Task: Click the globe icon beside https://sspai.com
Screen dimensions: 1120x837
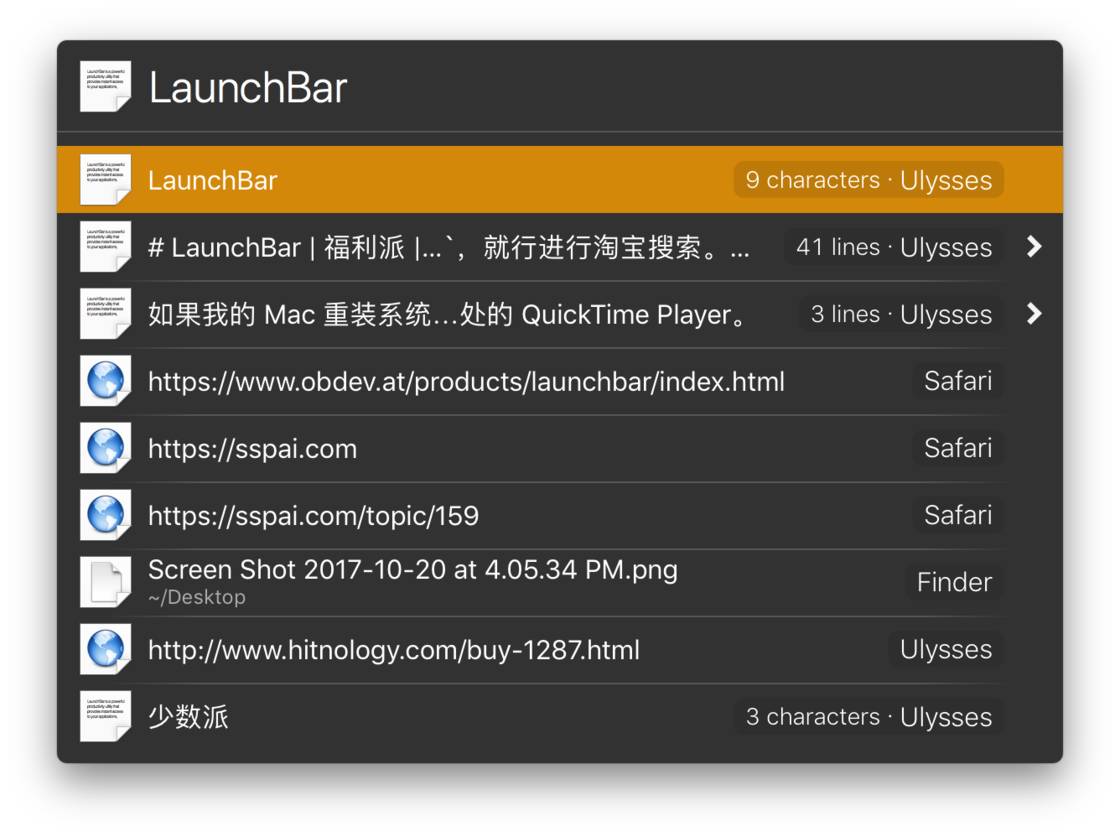Action: pos(105,448)
